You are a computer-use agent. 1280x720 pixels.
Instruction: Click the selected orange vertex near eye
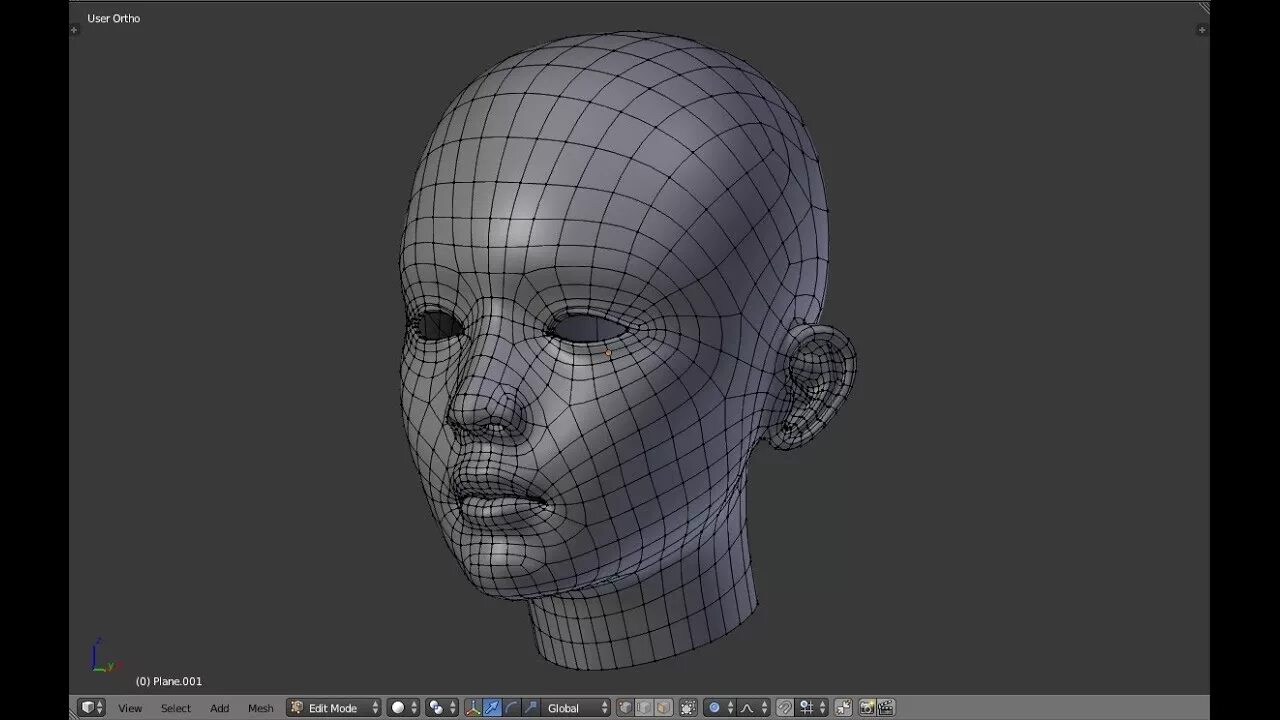pos(608,352)
